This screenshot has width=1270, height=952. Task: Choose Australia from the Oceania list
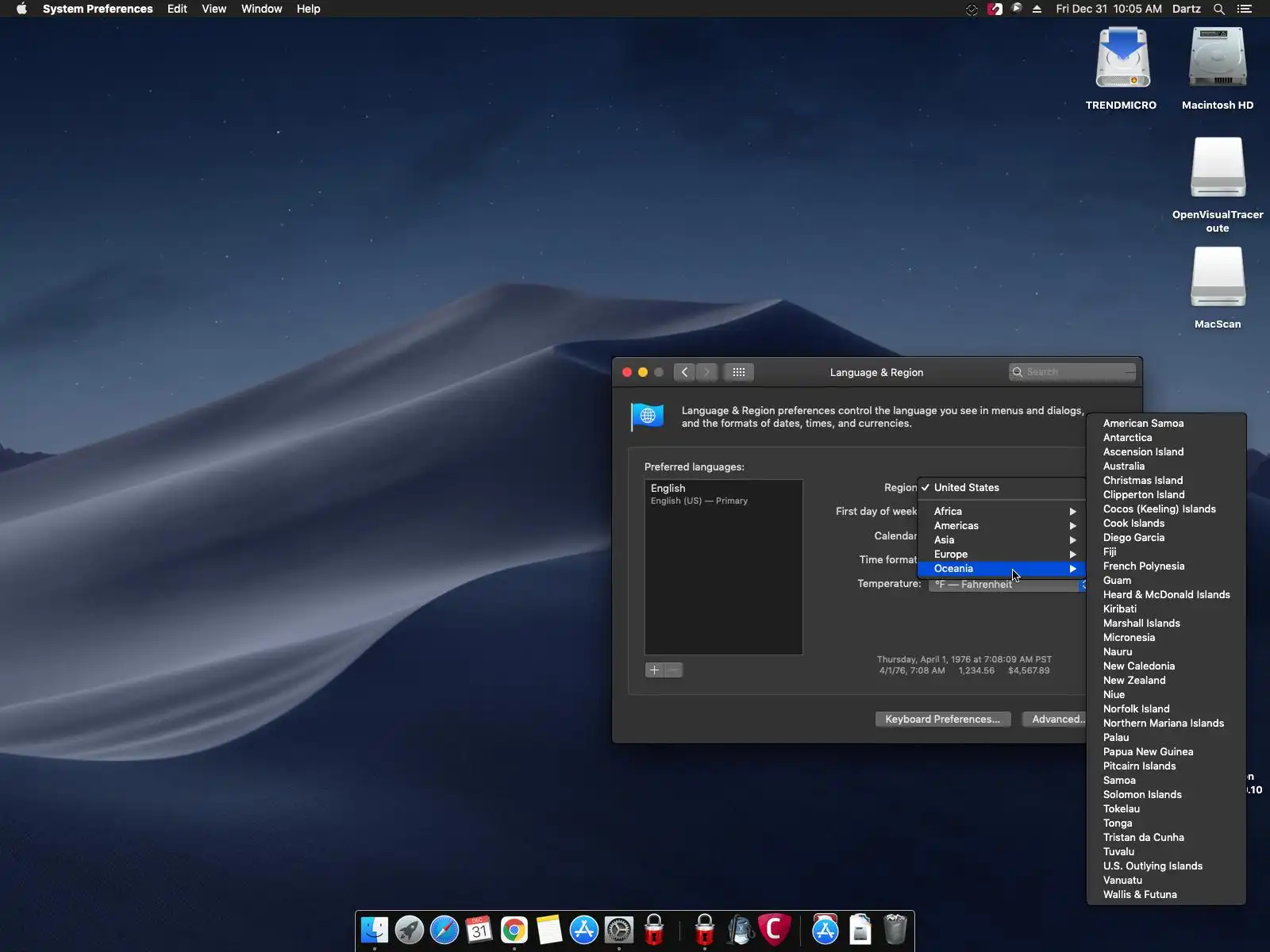[1166, 466]
